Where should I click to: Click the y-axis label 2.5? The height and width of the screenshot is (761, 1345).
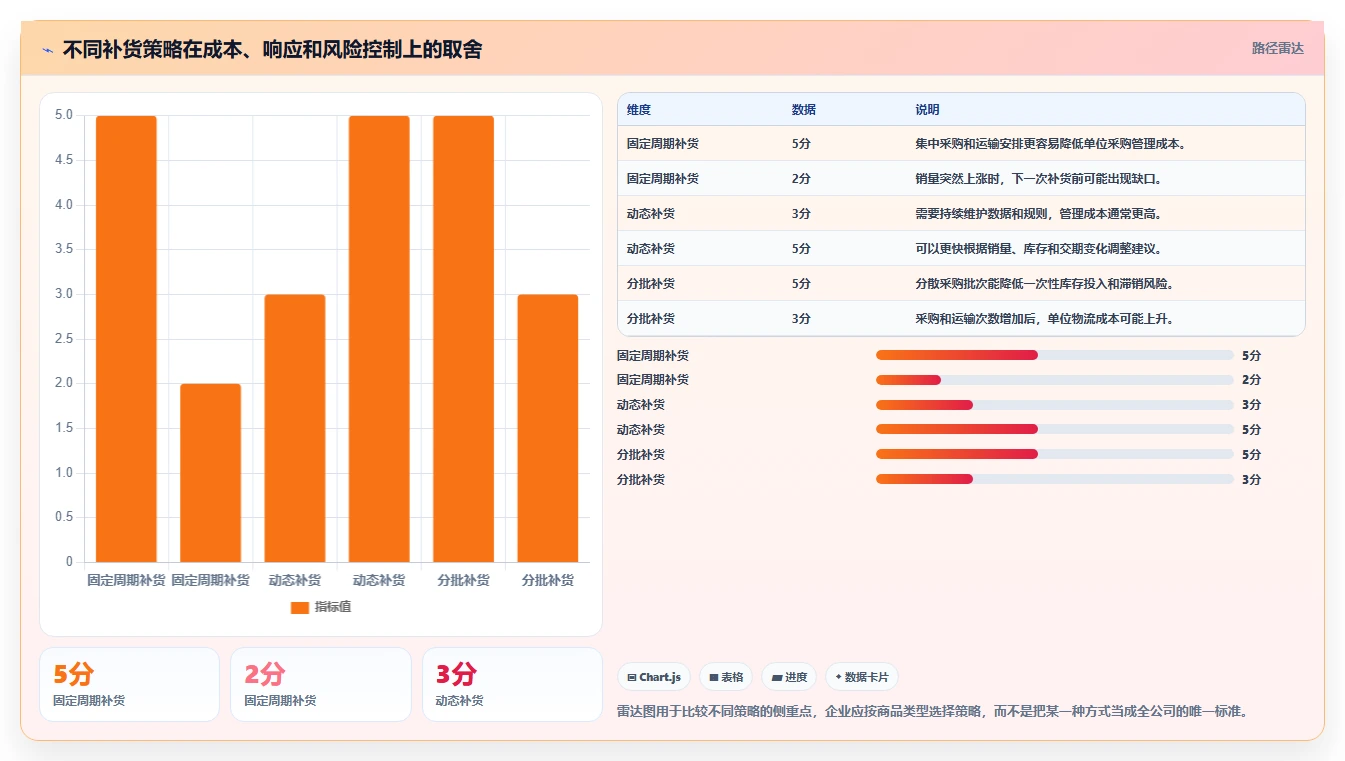pos(64,339)
